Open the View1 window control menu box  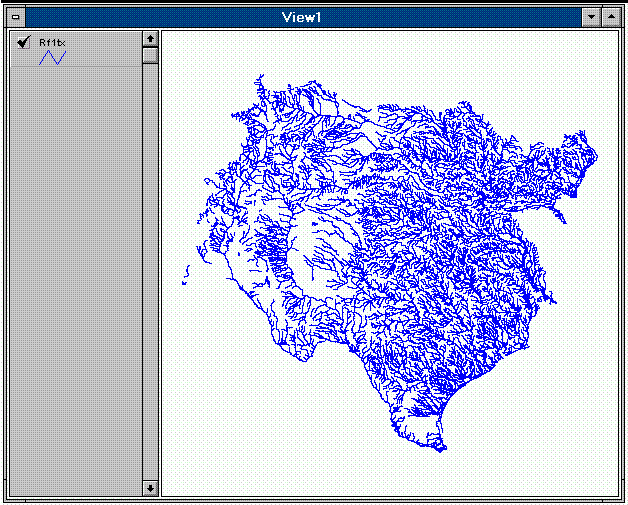[x=15, y=17]
